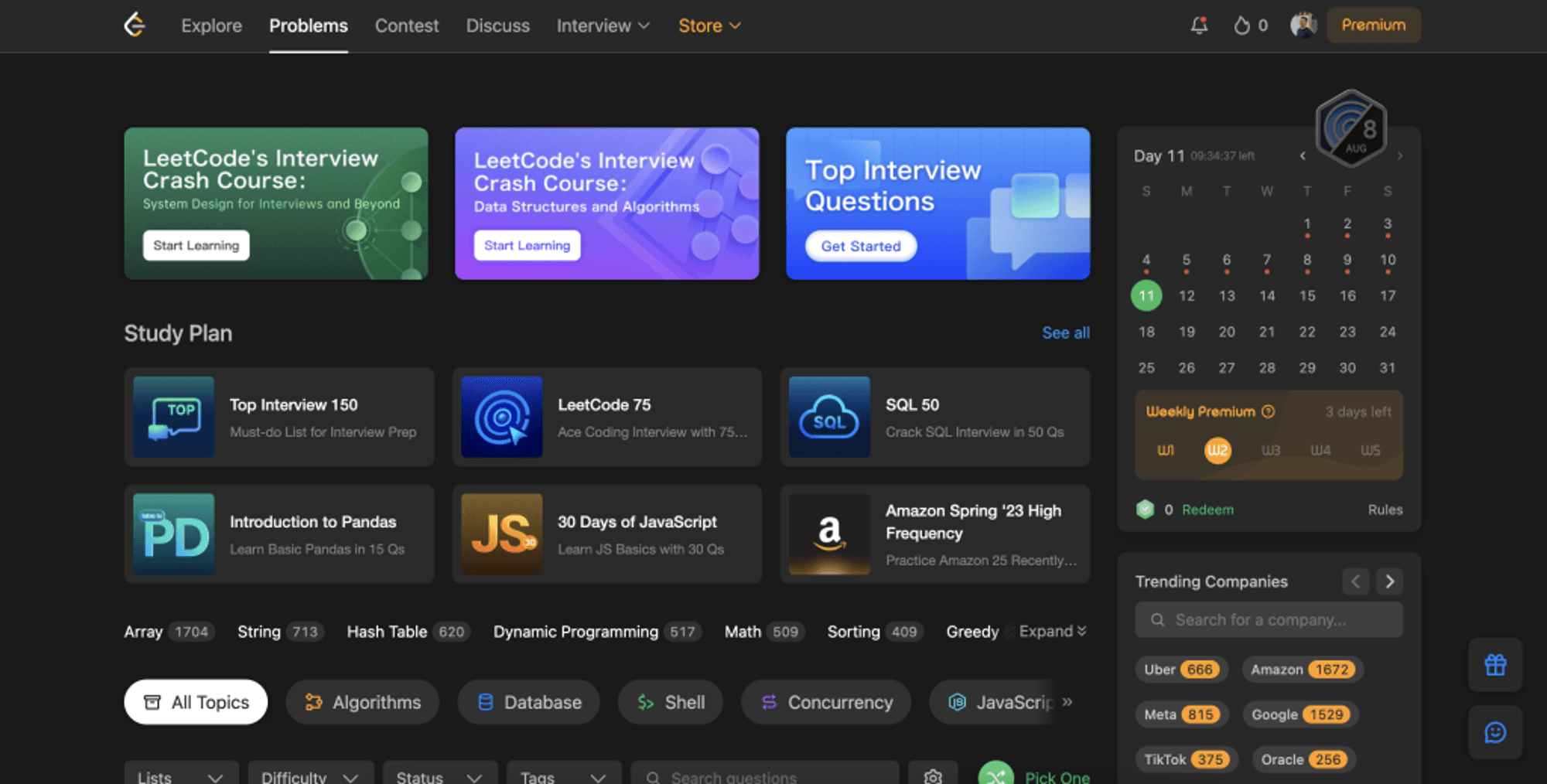Switch to the Database topic filter
The height and width of the screenshot is (784, 1547).
coord(529,702)
